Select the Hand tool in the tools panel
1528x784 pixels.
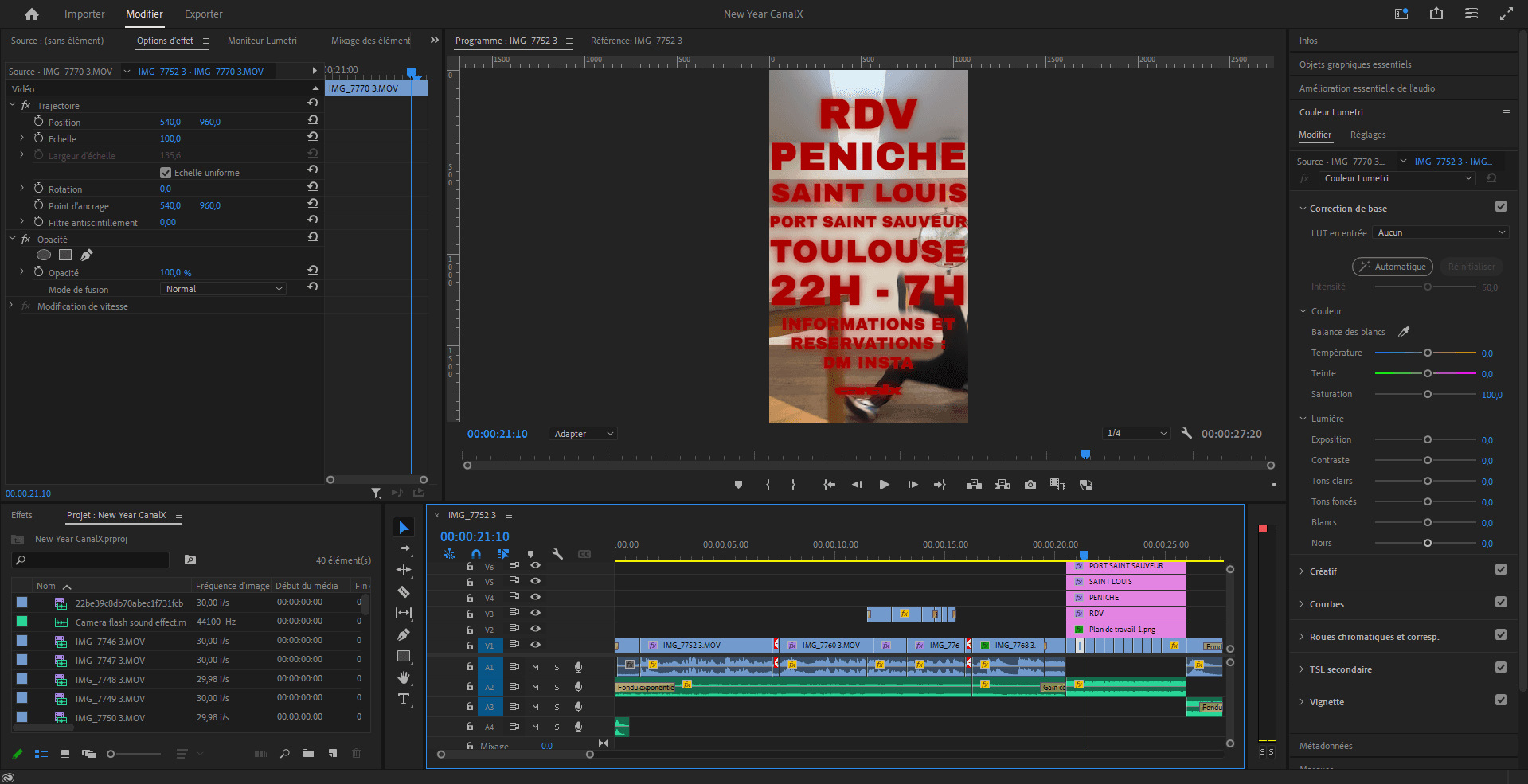pos(404,677)
